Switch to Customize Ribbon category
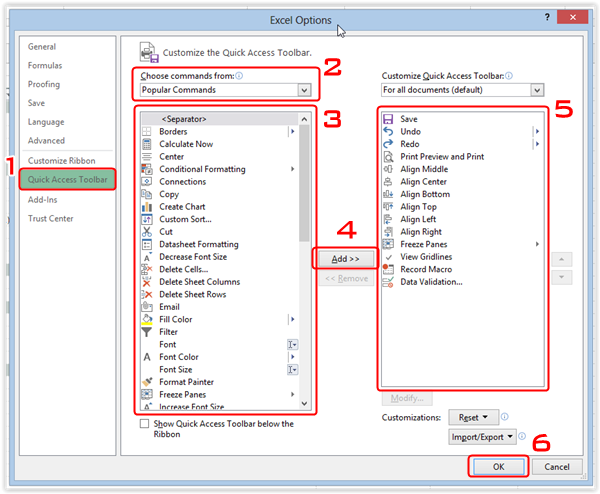 tap(61, 161)
